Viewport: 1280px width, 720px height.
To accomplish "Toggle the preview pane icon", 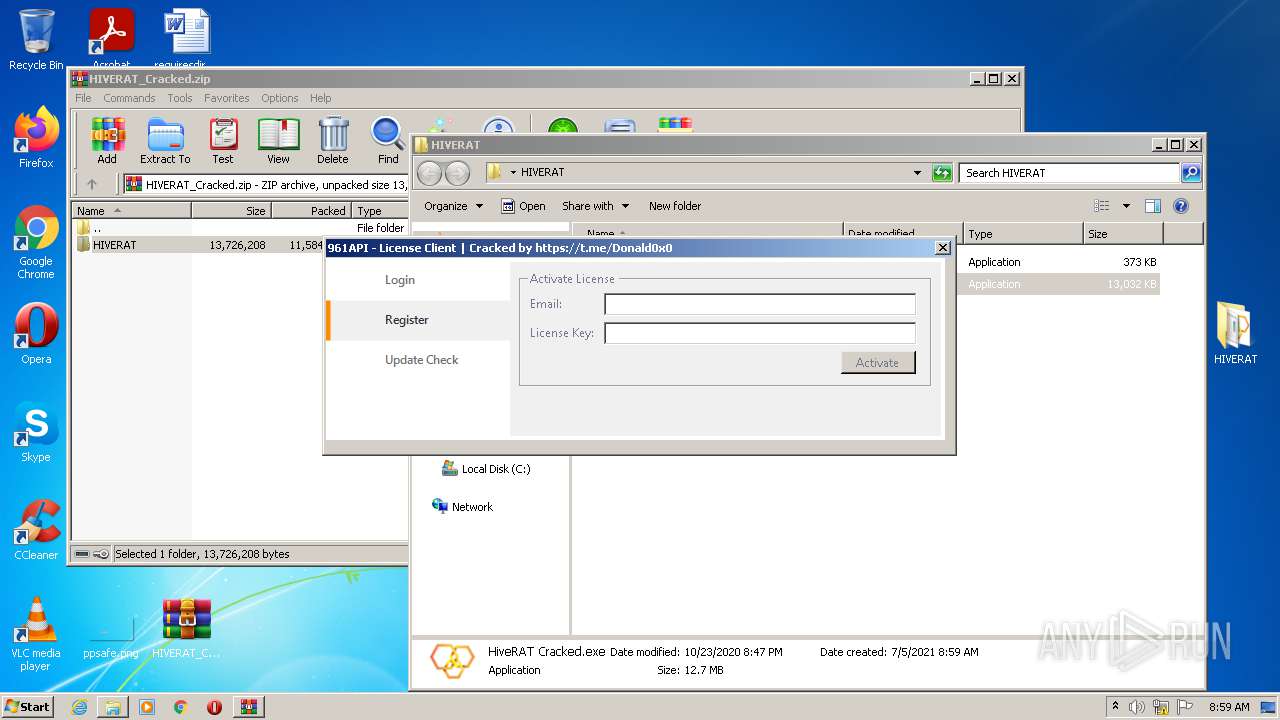I will pyautogui.click(x=1153, y=206).
